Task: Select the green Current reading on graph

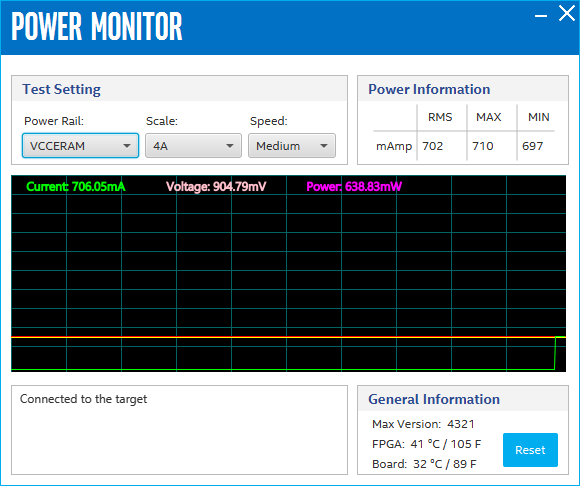Action: 76,186
